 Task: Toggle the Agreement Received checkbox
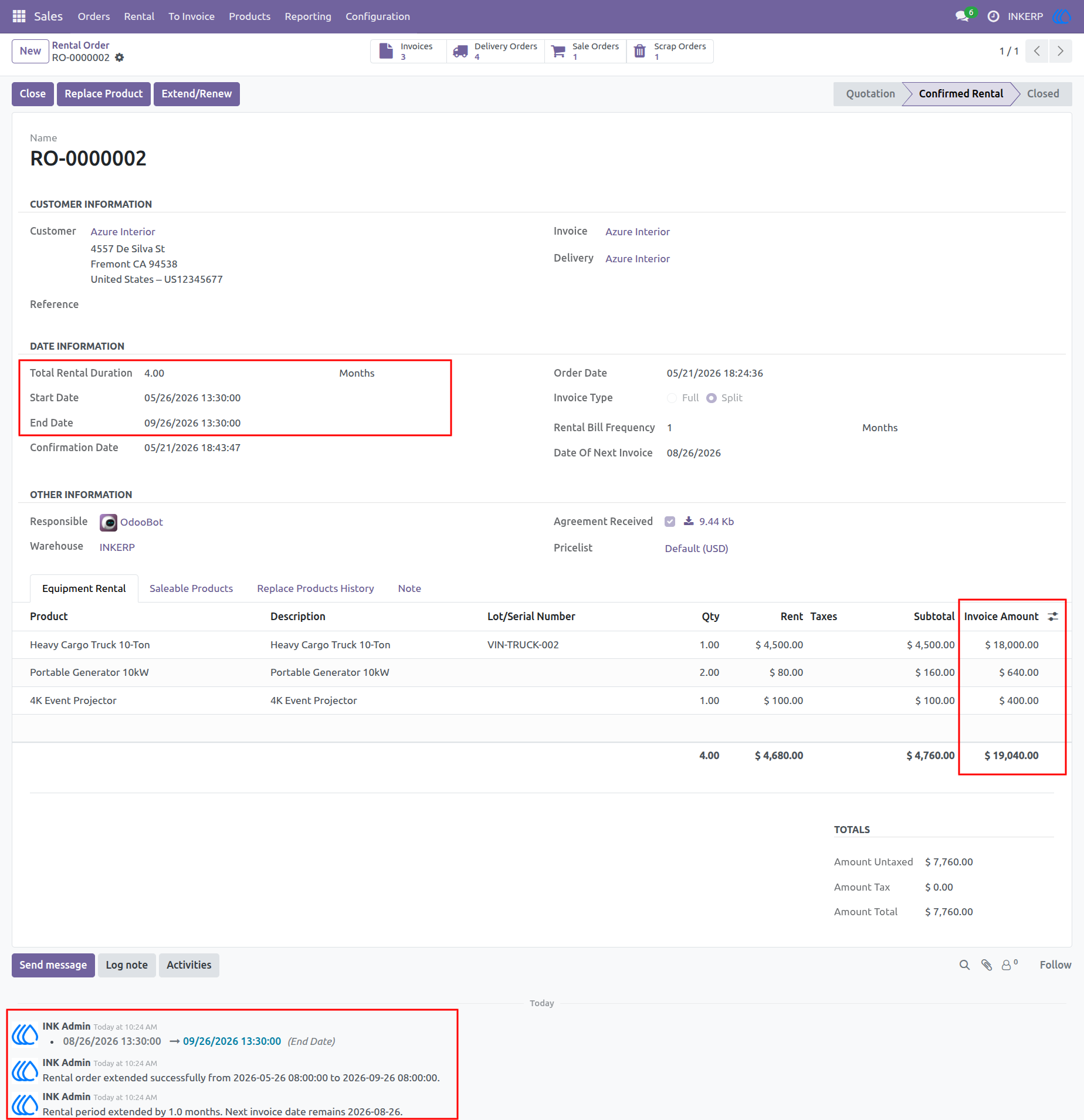coord(670,522)
